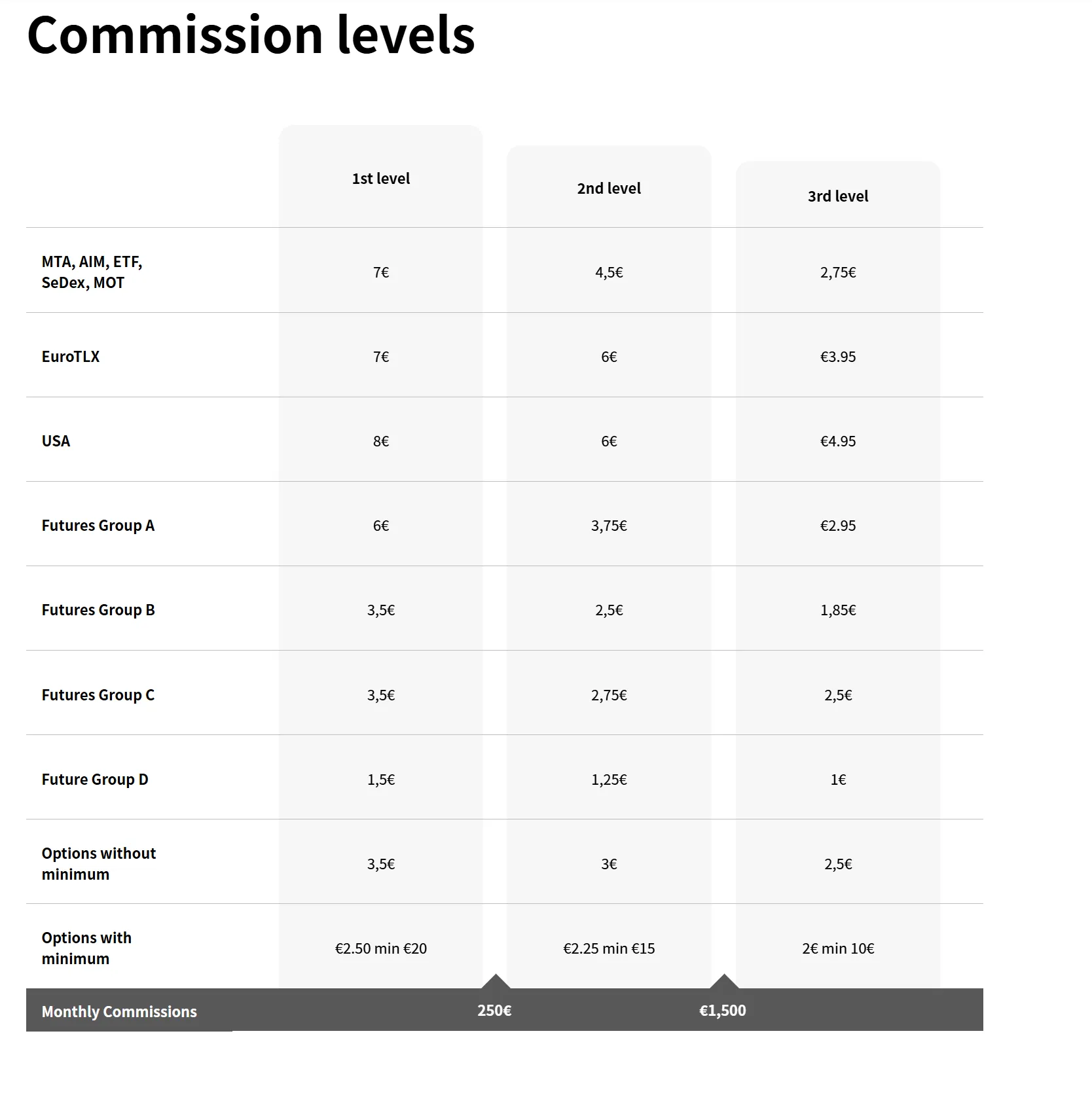Select the Future Group D row label

[x=95, y=780]
